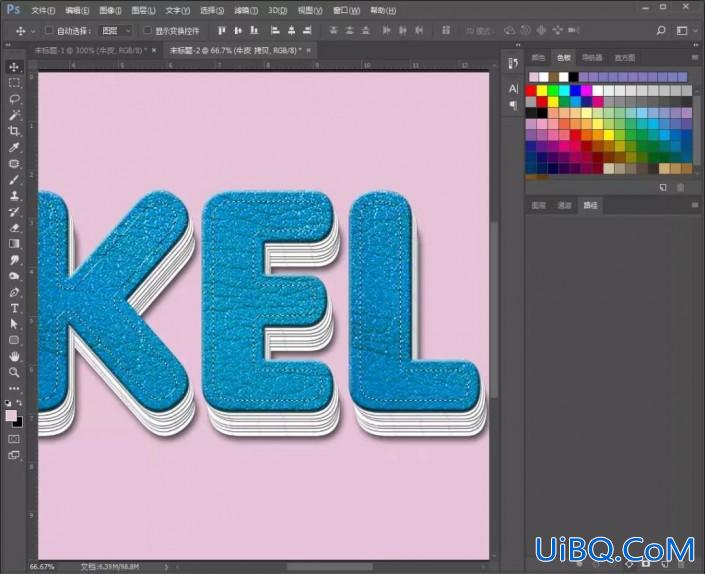
Task: Switch to document tab at 300% zoom
Action: tap(89, 50)
